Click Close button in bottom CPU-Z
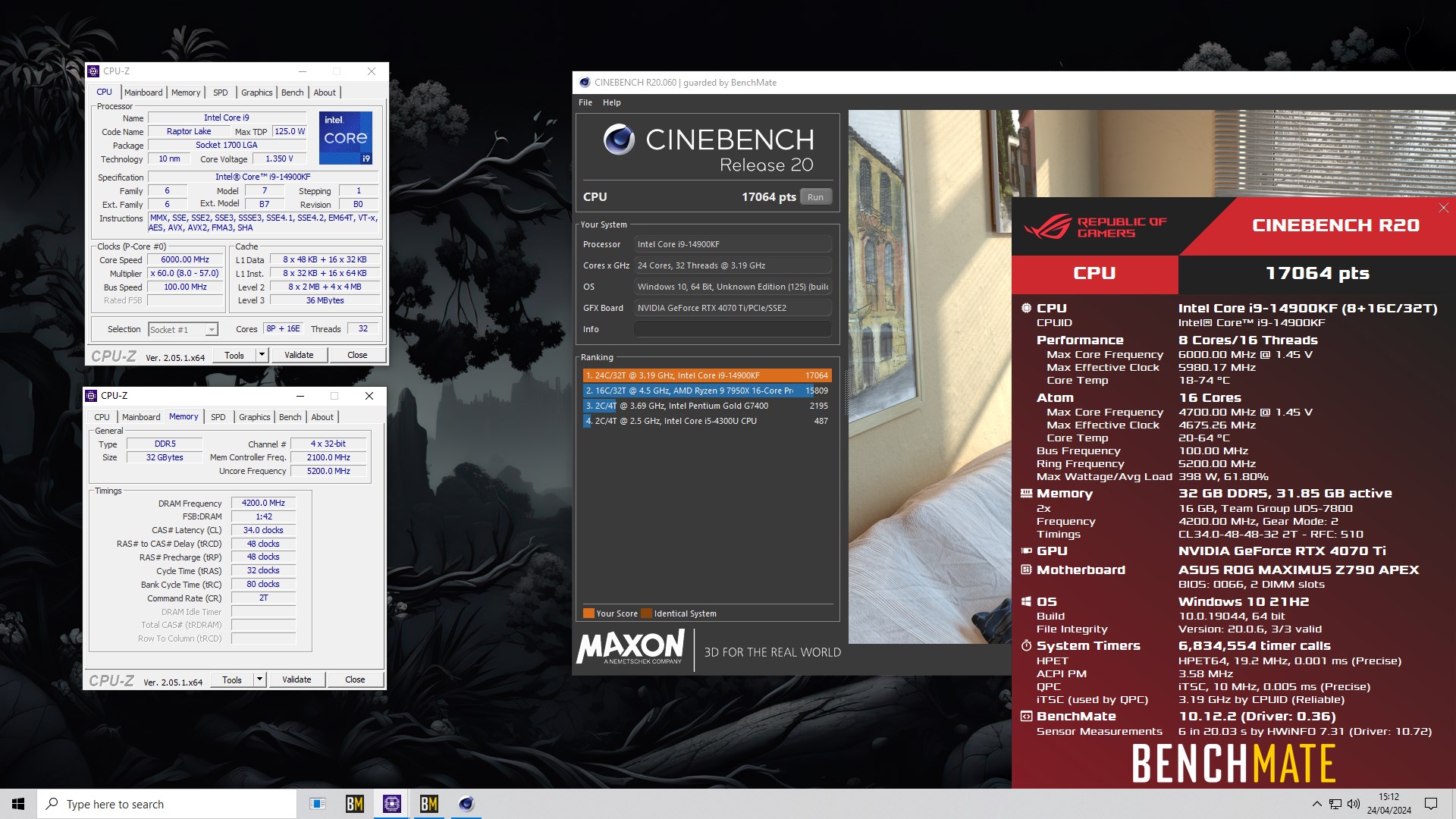Viewport: 1456px width, 819px height. 355,679
